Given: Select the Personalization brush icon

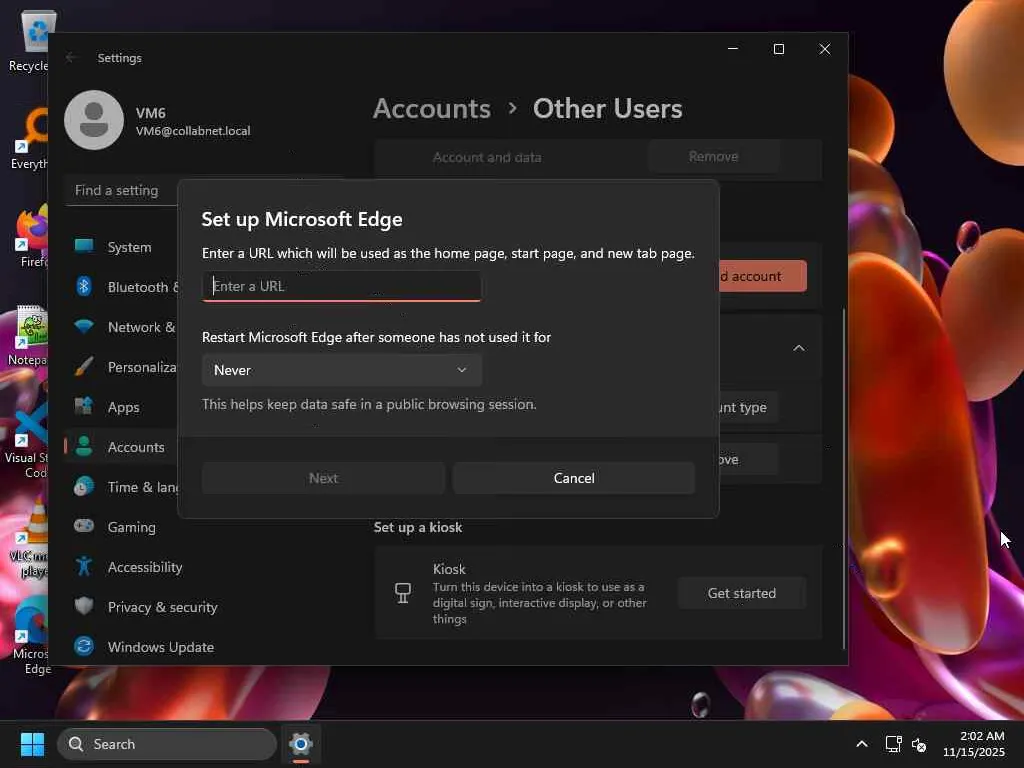Looking at the screenshot, I should (x=84, y=367).
